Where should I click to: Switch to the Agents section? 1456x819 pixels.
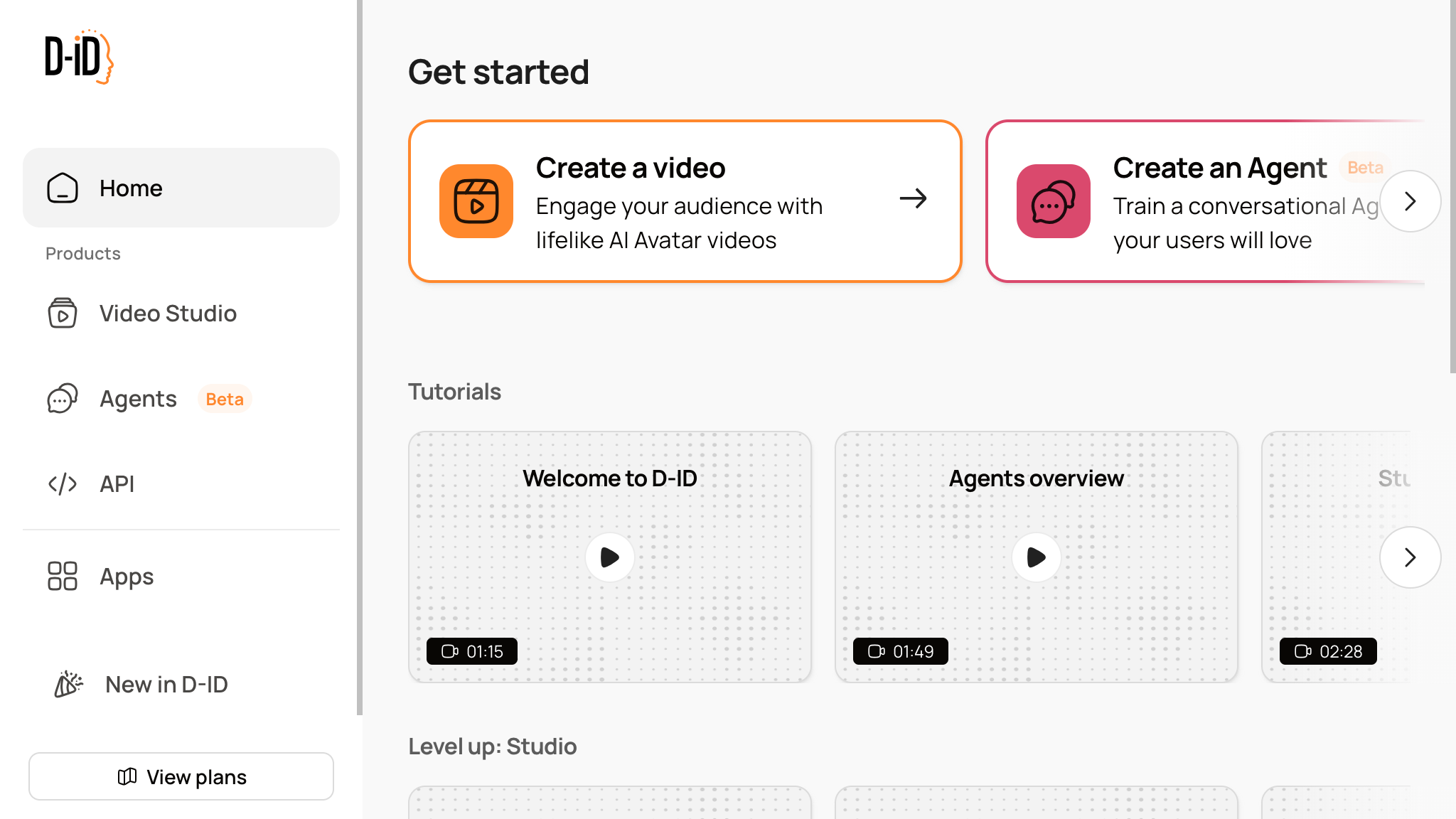coord(138,399)
